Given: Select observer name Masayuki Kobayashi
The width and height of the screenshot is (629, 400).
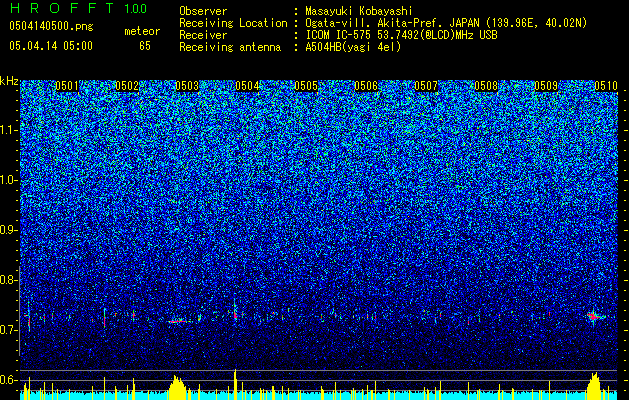Looking at the screenshot, I should click(x=359, y=11).
